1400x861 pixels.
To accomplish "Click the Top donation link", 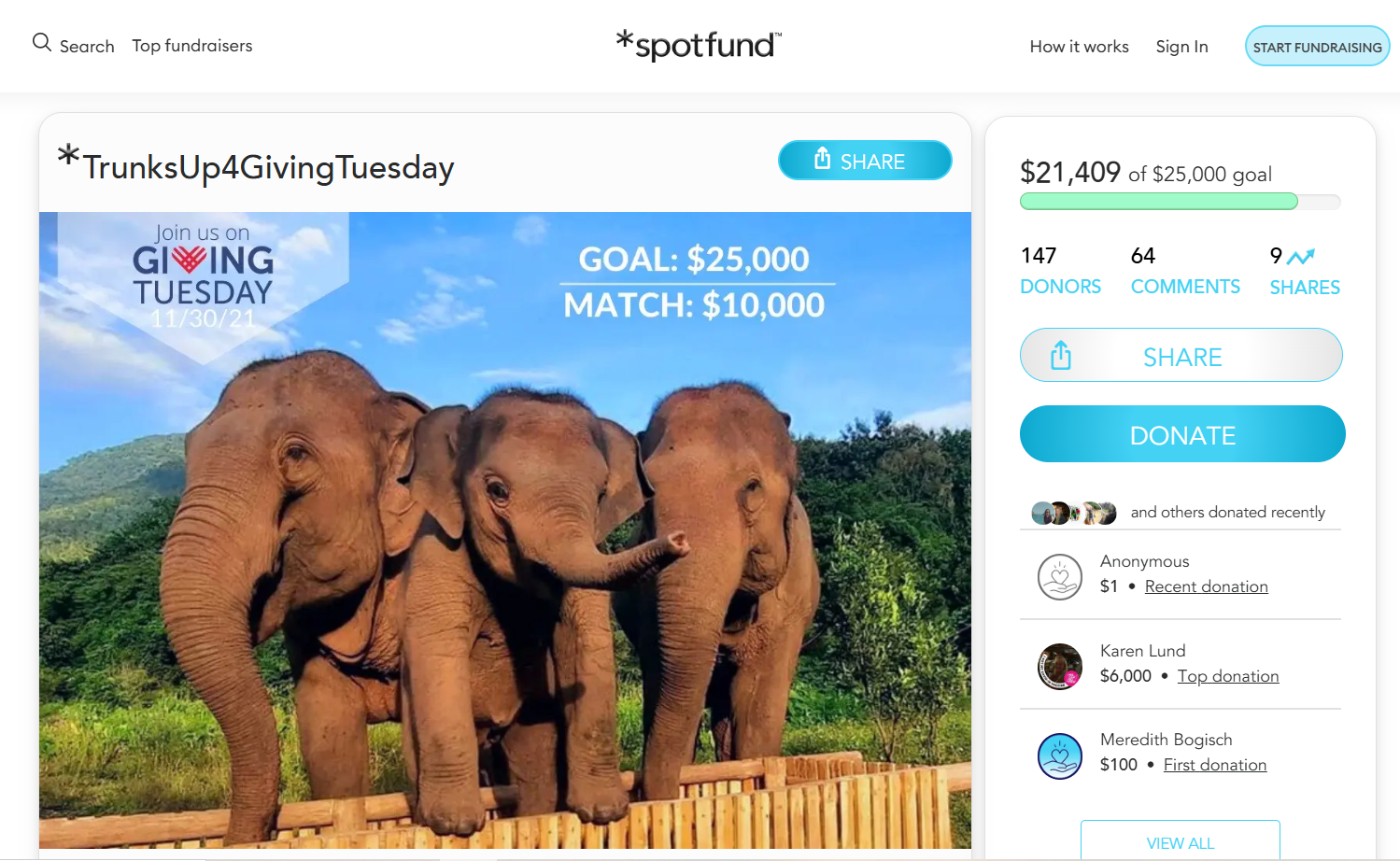I will pos(1227,675).
